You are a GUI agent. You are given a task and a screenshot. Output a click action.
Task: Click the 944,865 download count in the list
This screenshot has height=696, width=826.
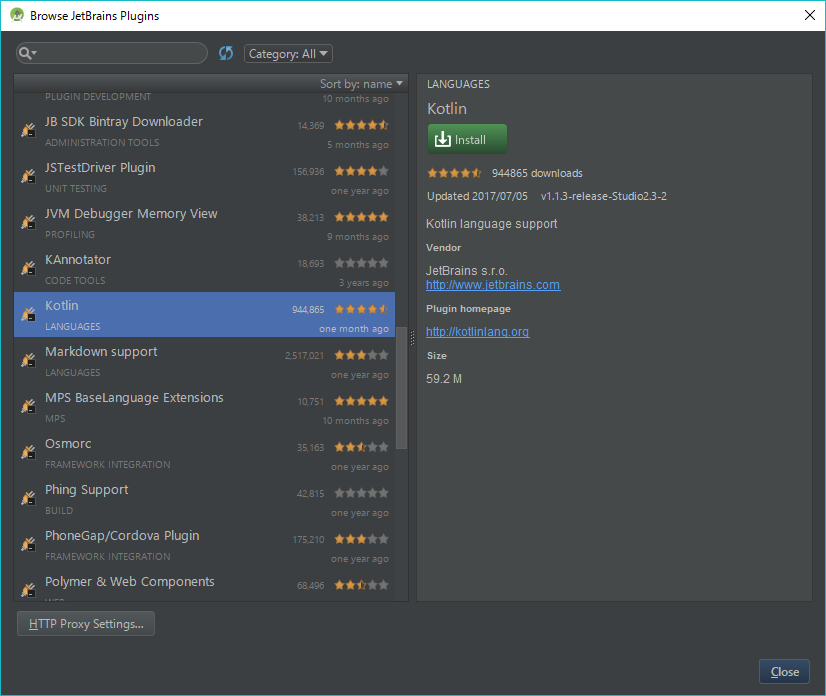(x=308, y=309)
